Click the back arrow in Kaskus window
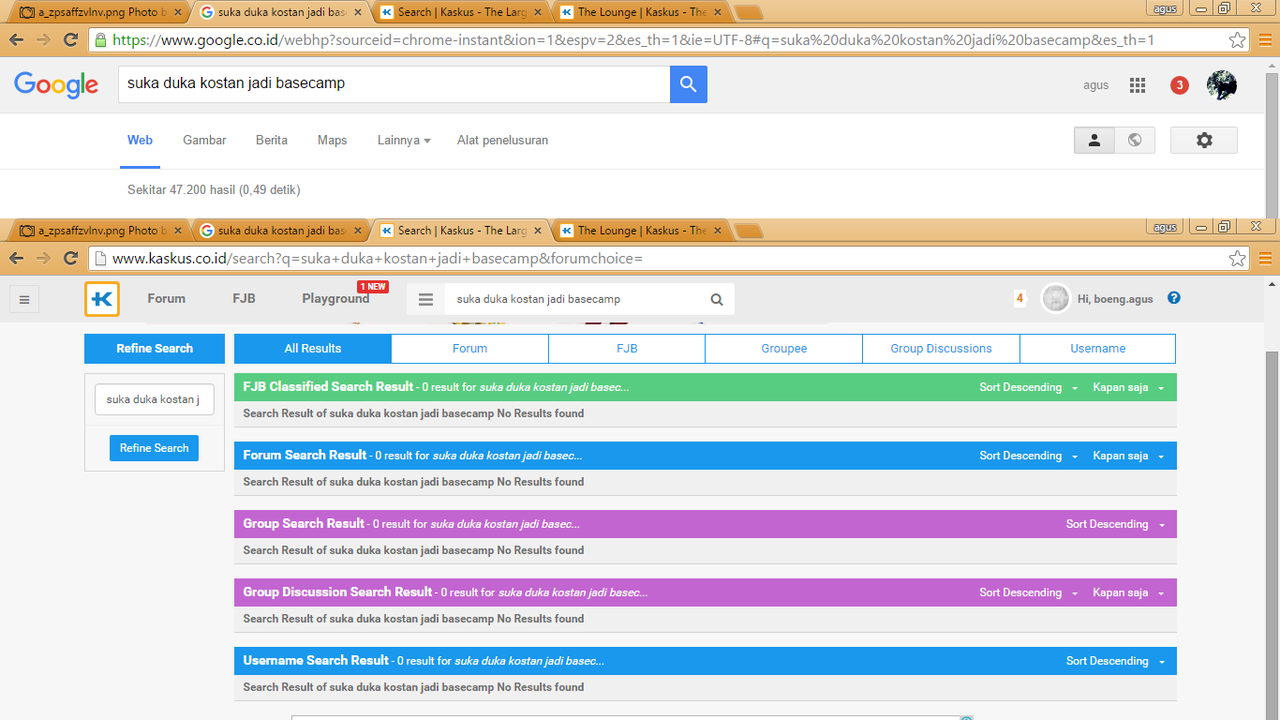 point(16,258)
